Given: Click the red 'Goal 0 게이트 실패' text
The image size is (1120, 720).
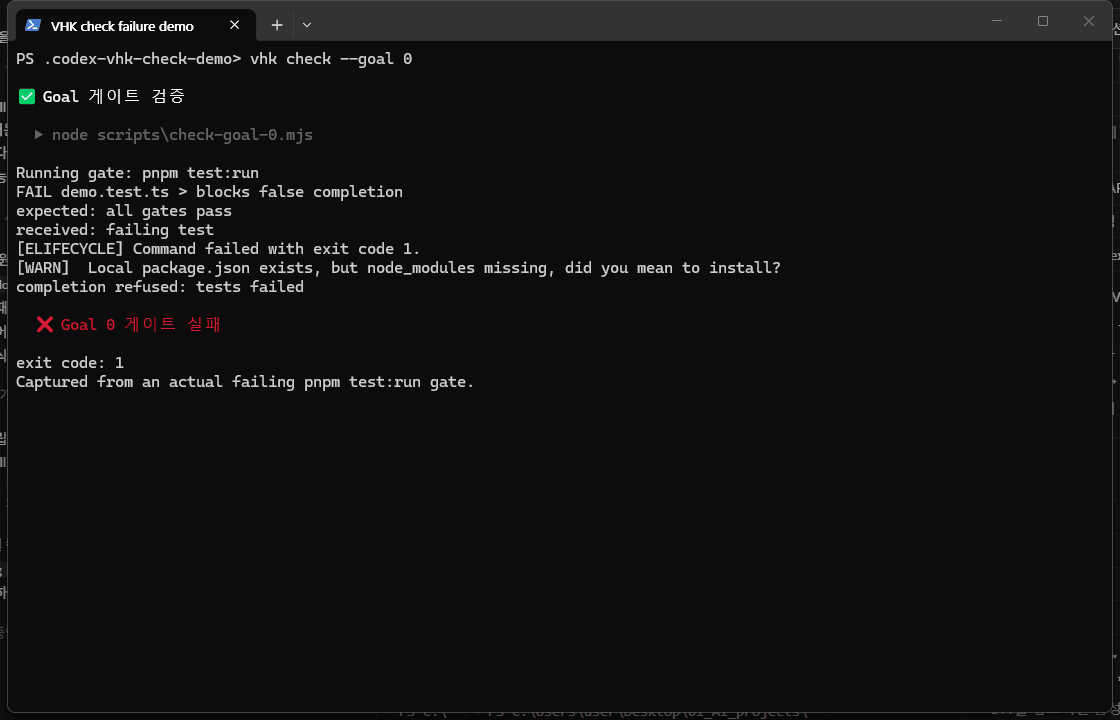Looking at the screenshot, I should pyautogui.click(x=141, y=324).
